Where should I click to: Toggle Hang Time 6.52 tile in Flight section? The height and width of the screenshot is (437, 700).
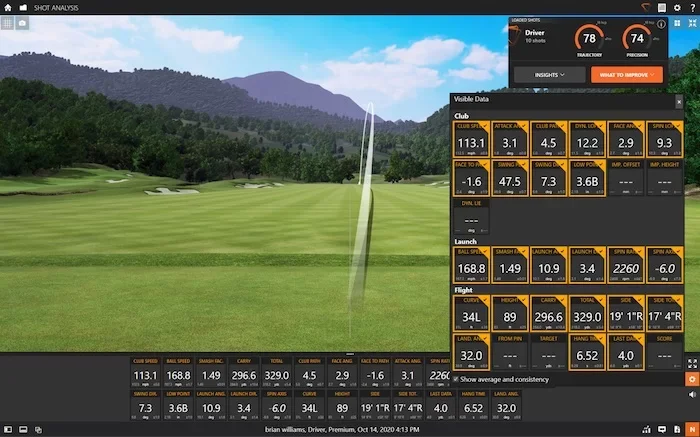pos(587,352)
